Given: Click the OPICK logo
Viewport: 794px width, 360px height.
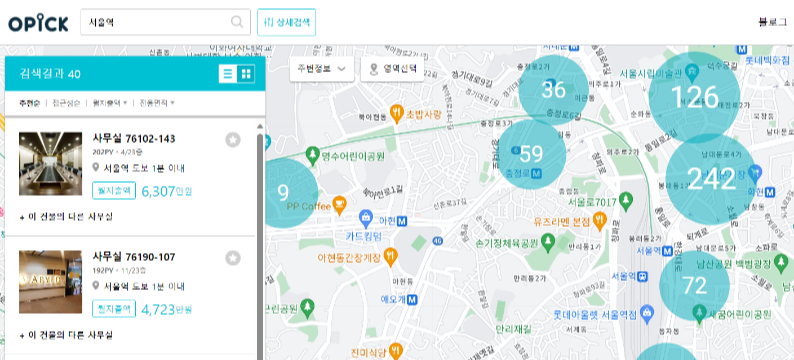Looking at the screenshot, I should [38, 22].
